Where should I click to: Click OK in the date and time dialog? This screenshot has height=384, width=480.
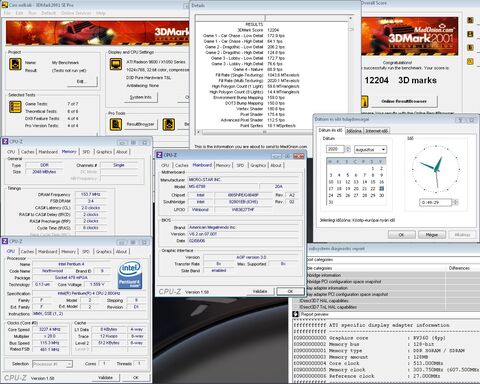401,235
